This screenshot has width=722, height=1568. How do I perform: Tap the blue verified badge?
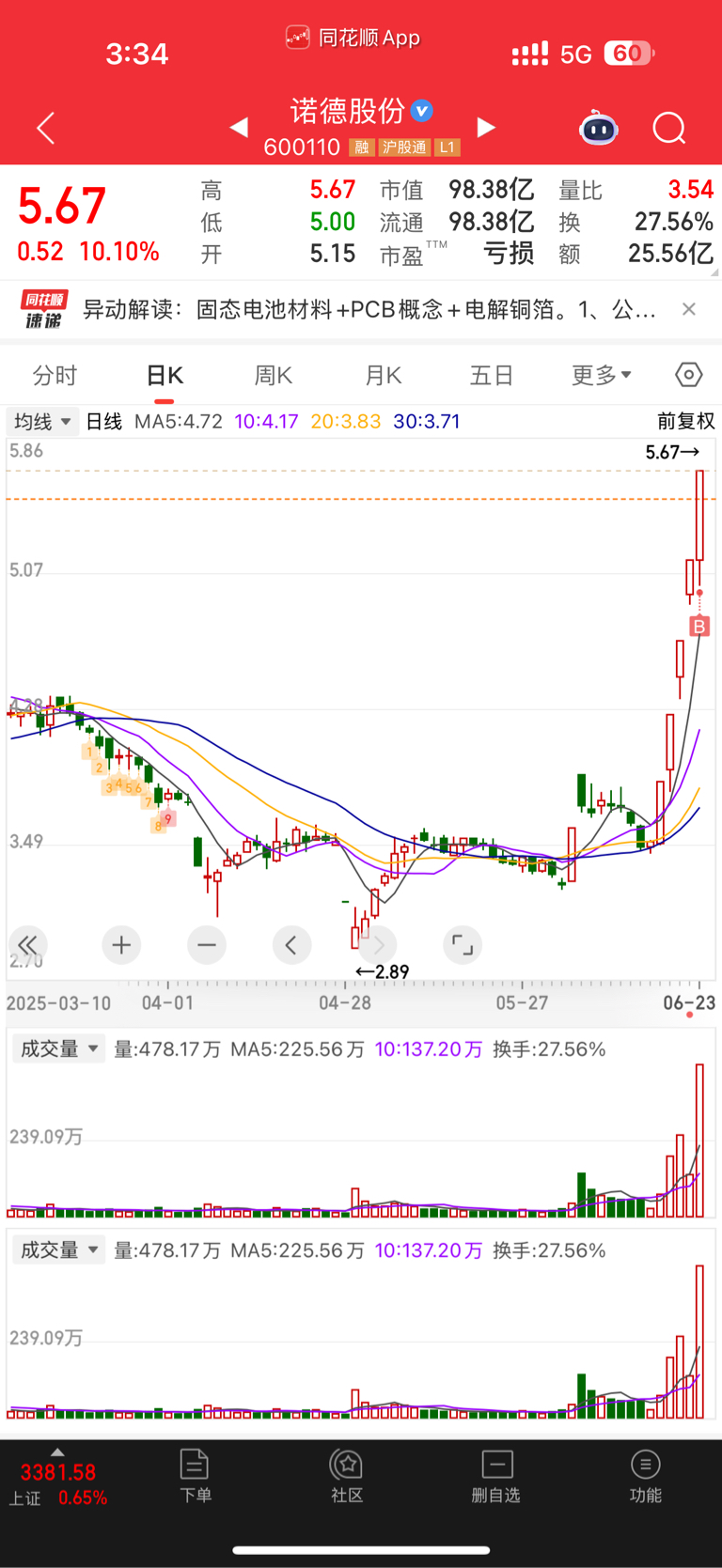(x=422, y=111)
